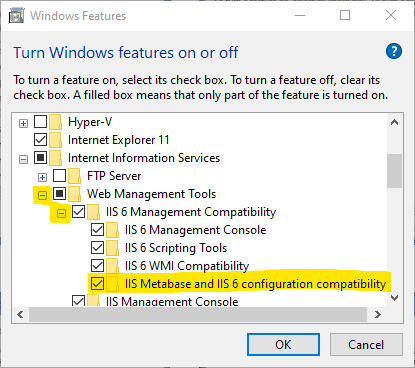Select the IIS 6 Scripting Tools label
Screen dimensions: 415x368
[x=176, y=248]
